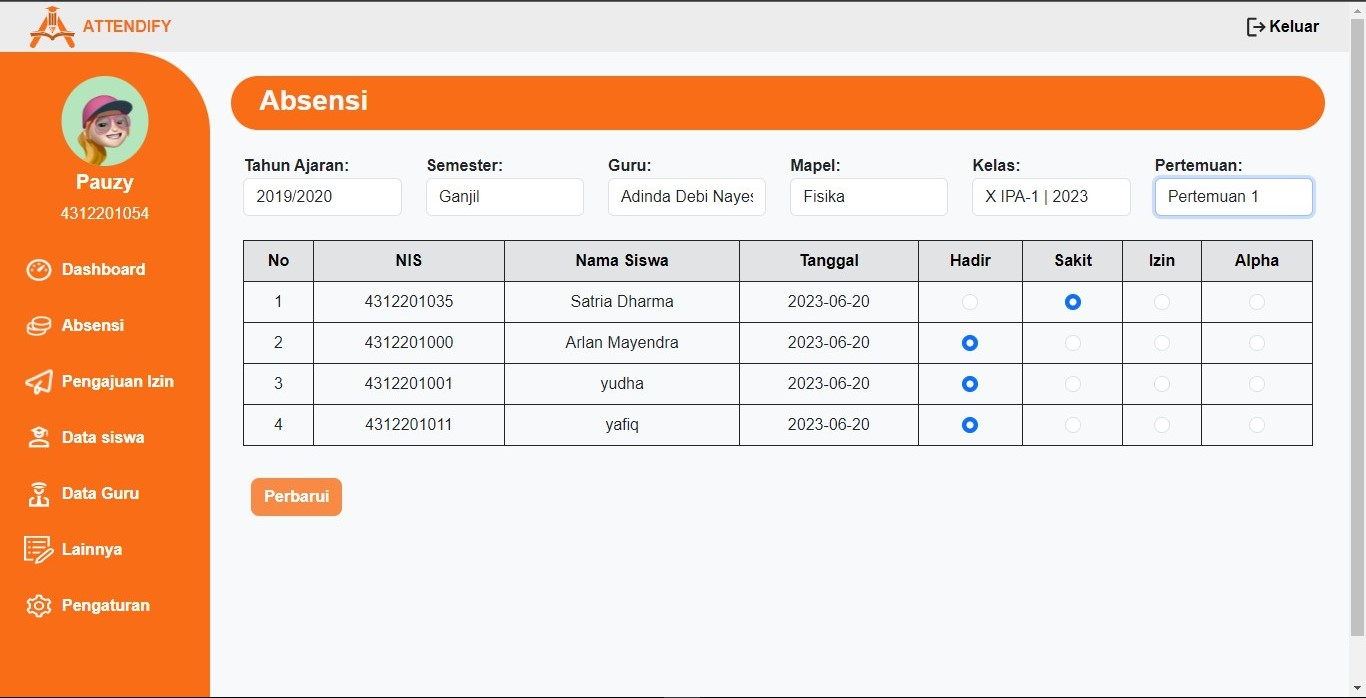Expand the Semester dropdown
Image resolution: width=1366 pixels, height=698 pixels.
[x=504, y=197]
